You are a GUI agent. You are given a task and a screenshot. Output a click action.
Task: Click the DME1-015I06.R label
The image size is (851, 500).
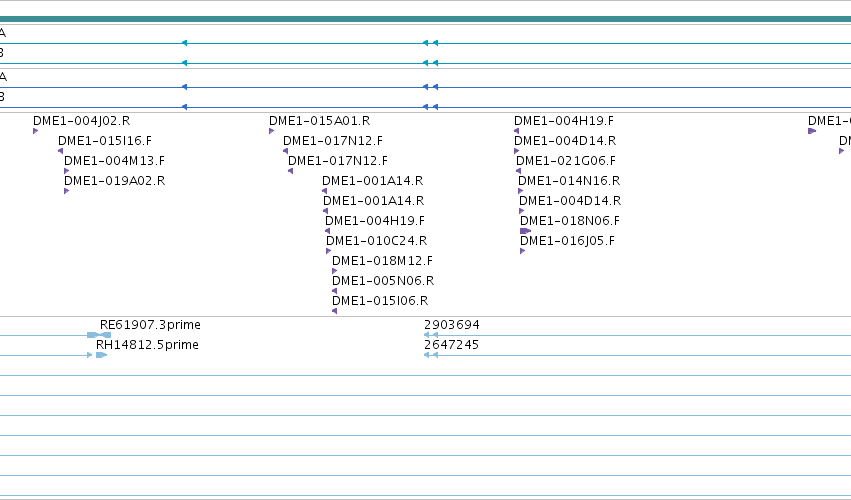(x=380, y=301)
